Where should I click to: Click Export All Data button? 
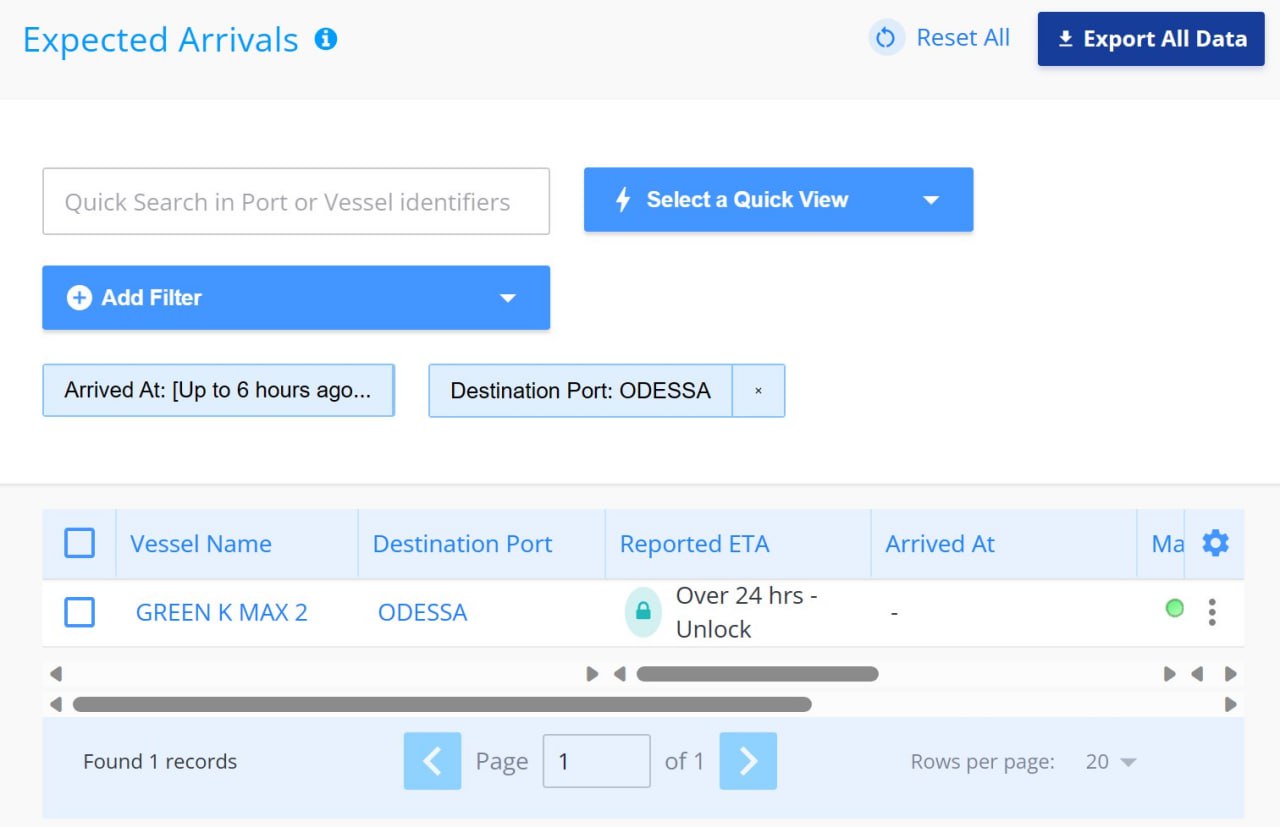pos(1151,39)
